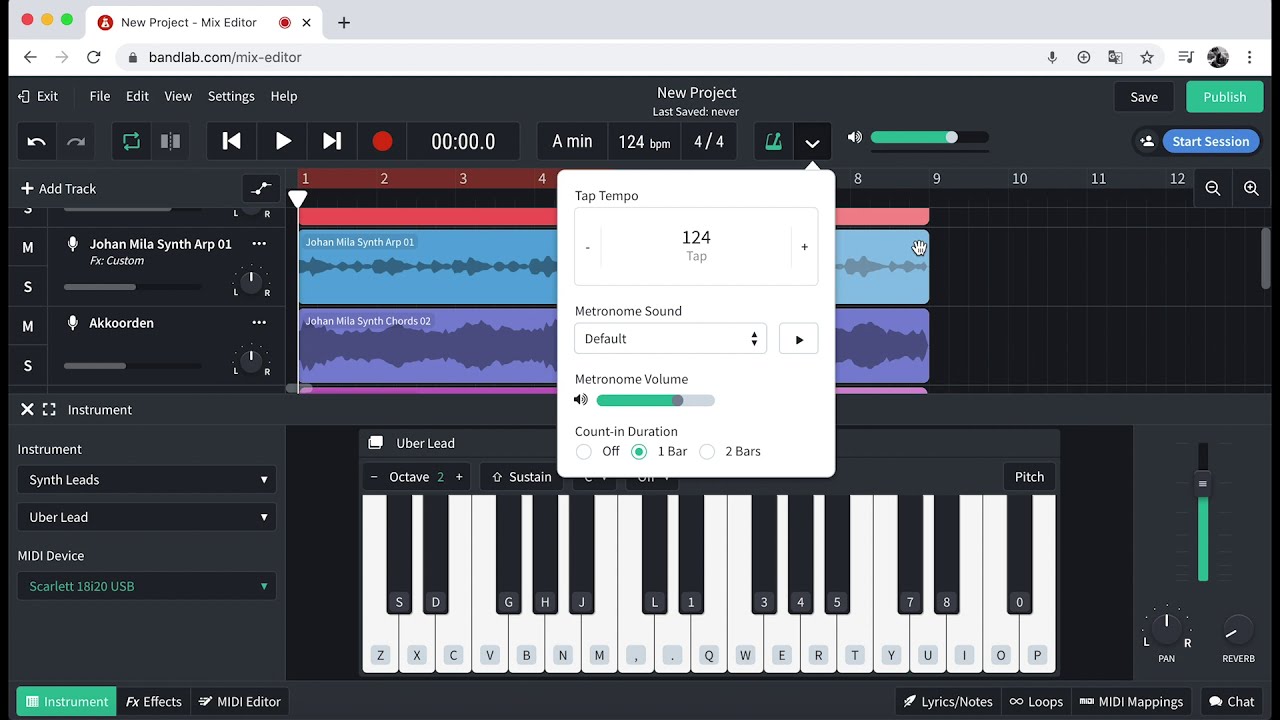The image size is (1280, 720).
Task: Mute master volume speaker icon
Action: (855, 137)
